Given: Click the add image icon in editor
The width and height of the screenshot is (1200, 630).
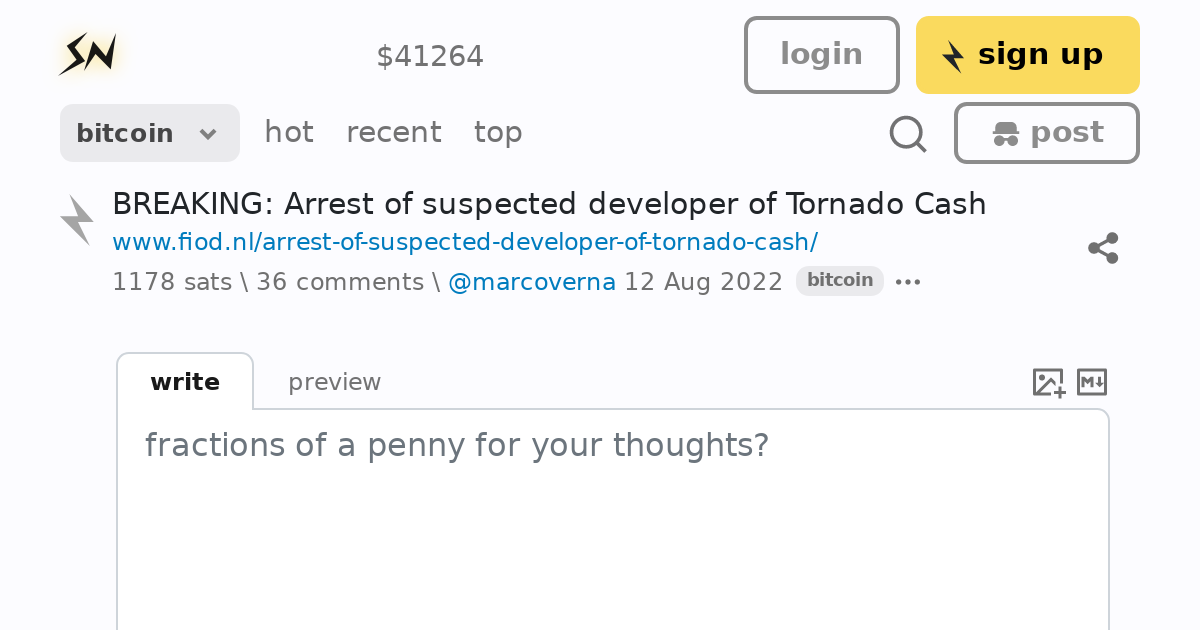Looking at the screenshot, I should click(x=1048, y=382).
